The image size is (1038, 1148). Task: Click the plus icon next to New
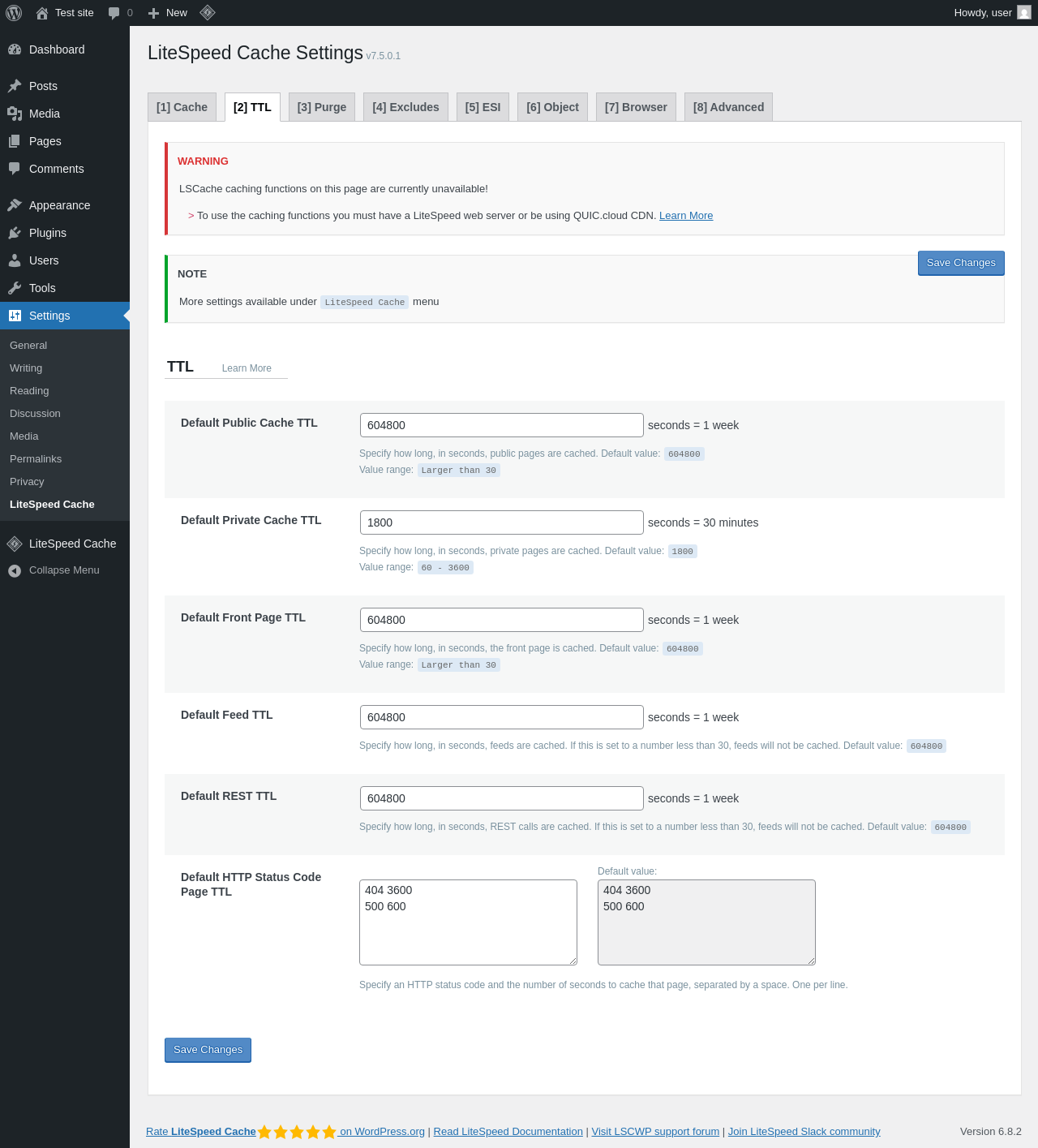point(153,13)
